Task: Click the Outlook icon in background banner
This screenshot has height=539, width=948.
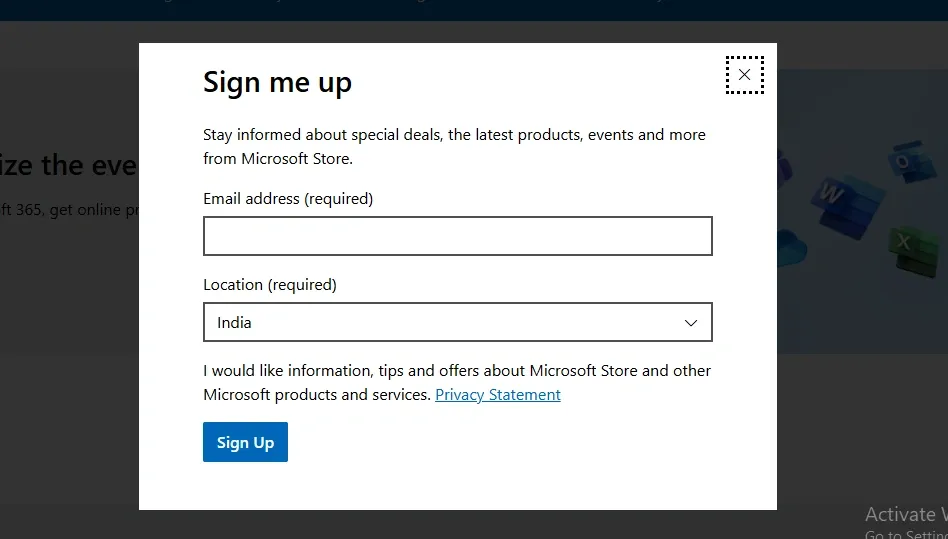Action: [x=905, y=161]
